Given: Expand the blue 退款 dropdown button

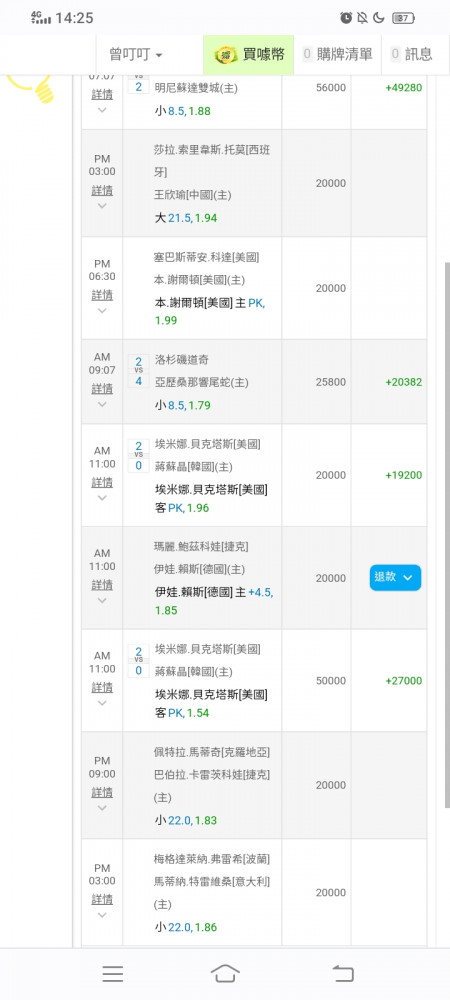Looking at the screenshot, I should tap(395, 577).
